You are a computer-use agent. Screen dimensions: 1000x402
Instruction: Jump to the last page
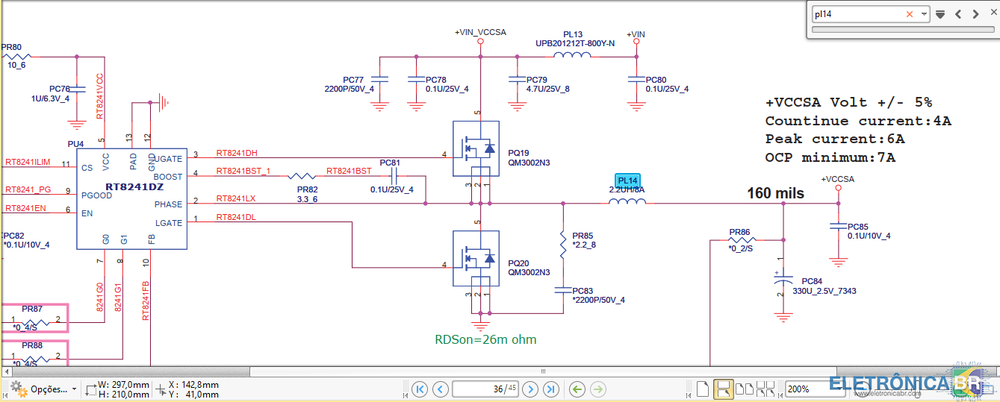[551, 388]
